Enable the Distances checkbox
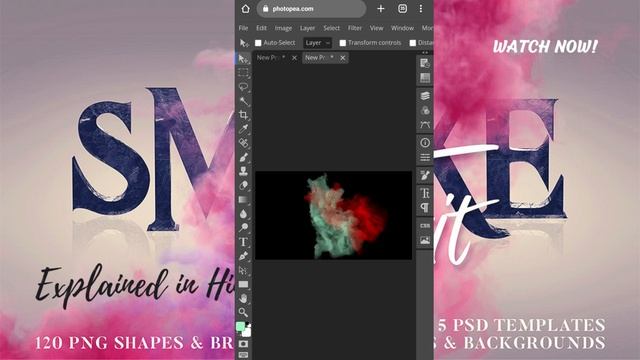This screenshot has width=640, height=360. 413,42
